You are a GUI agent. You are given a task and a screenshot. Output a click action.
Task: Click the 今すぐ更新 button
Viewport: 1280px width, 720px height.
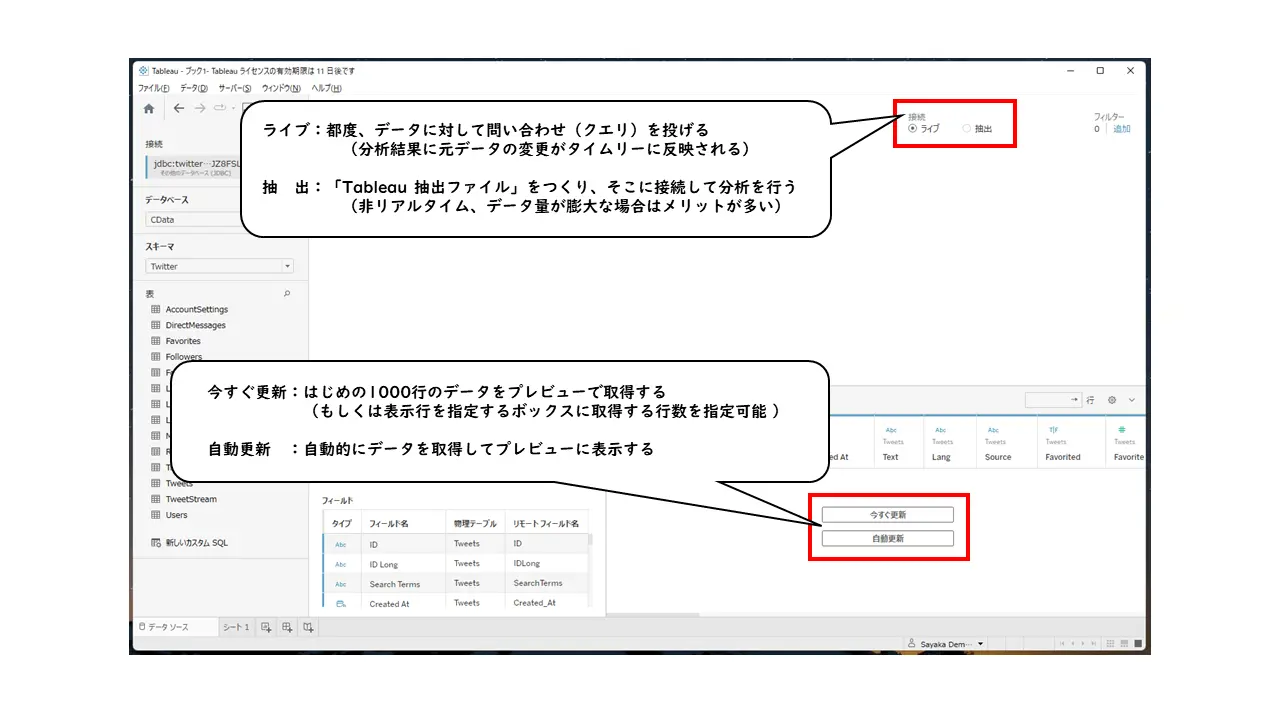pyautogui.click(x=887, y=514)
